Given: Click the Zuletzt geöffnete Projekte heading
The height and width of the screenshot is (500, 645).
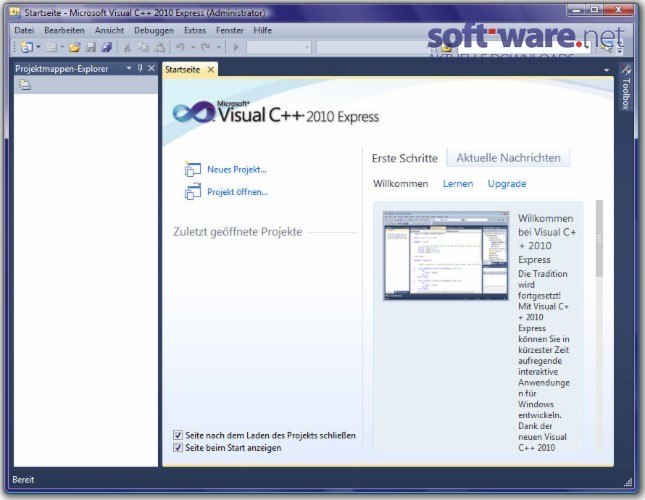Looking at the screenshot, I should pos(238,232).
